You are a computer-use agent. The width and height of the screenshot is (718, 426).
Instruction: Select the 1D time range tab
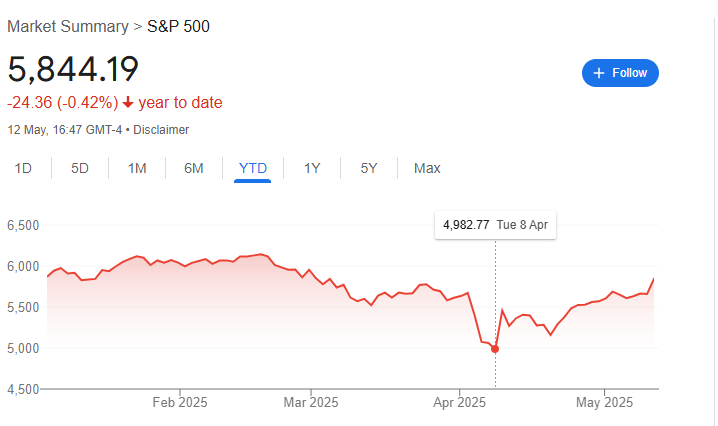23,168
